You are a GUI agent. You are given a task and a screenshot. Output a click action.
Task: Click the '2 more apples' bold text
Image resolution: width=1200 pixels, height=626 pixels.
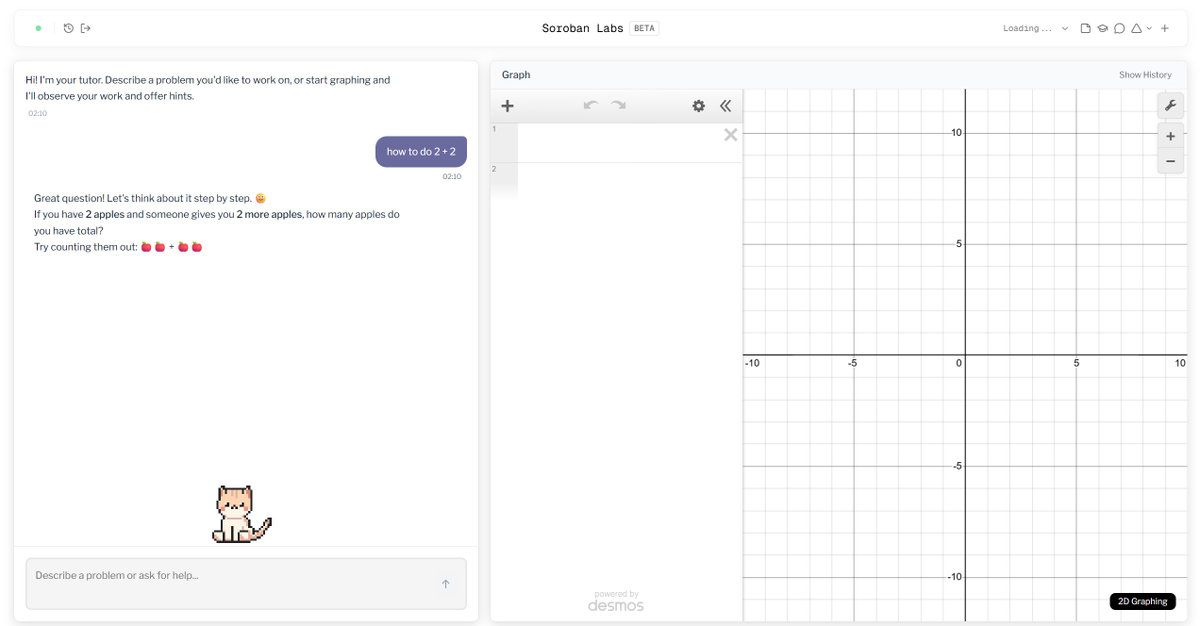point(269,215)
